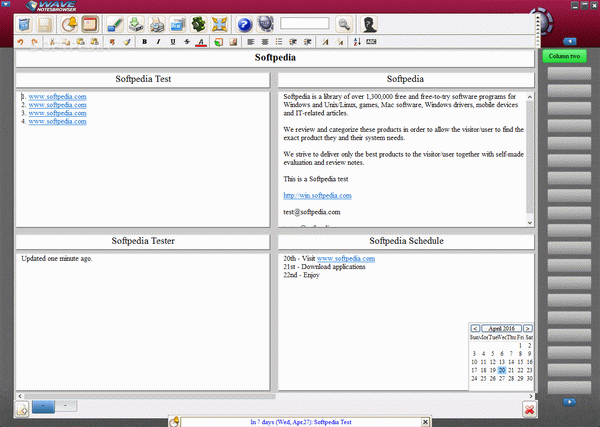Toggle strikethrough formatting
Image resolution: width=600 pixels, height=427 pixels.
click(187, 42)
